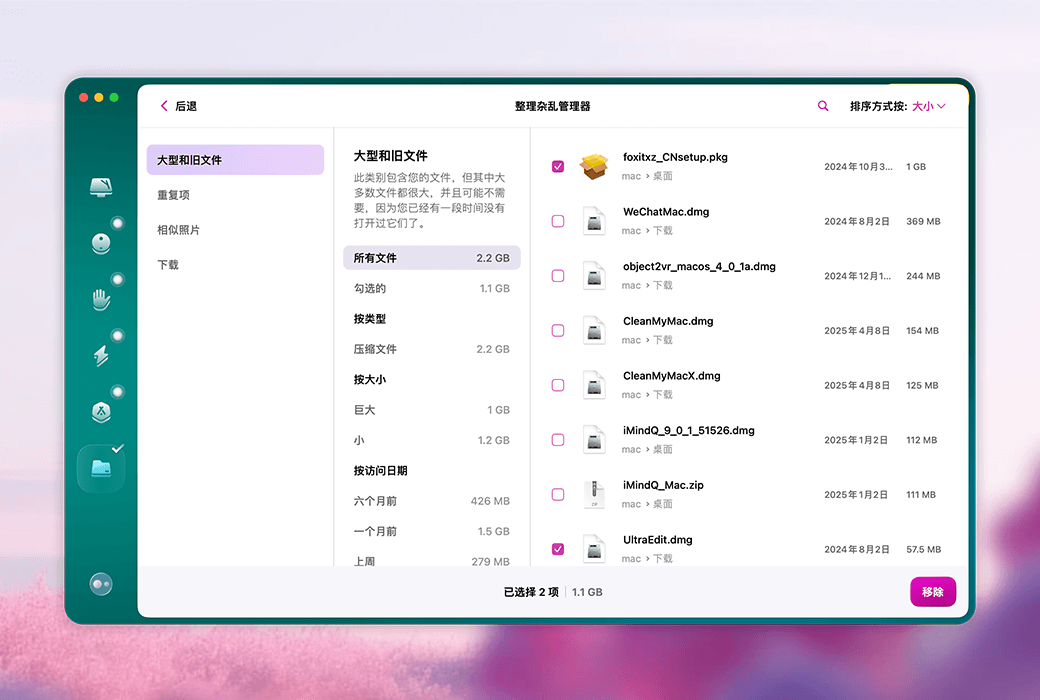Select the 勾选的 1.1 GB filter
This screenshot has width=1040, height=700.
(432, 289)
